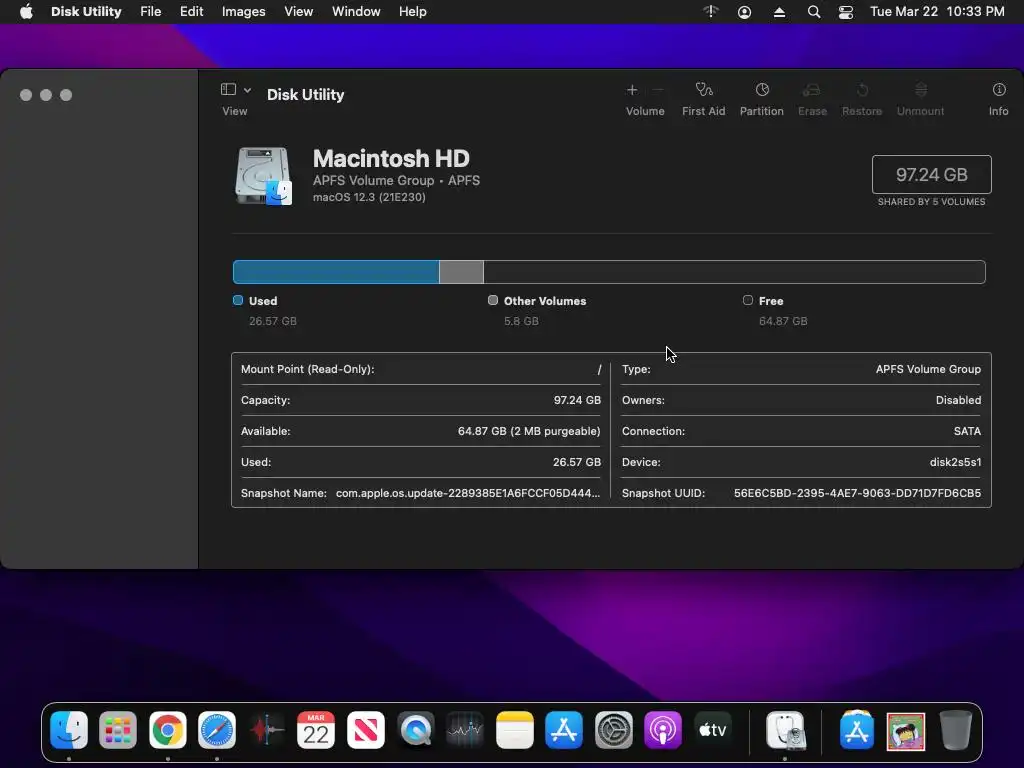Open the File menu
The width and height of the screenshot is (1024, 768).
pyautogui.click(x=150, y=12)
